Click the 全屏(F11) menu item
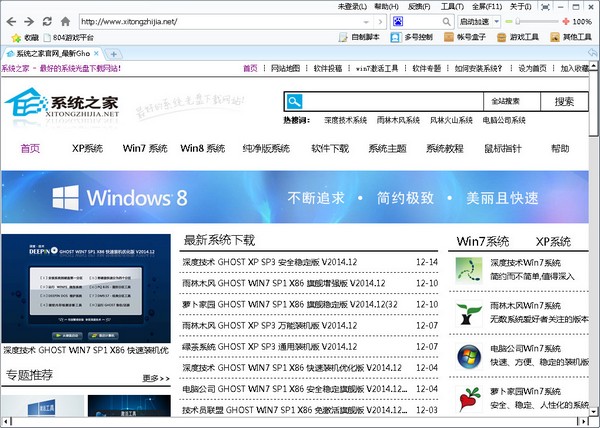This screenshot has width=600, height=428. pos(486,7)
